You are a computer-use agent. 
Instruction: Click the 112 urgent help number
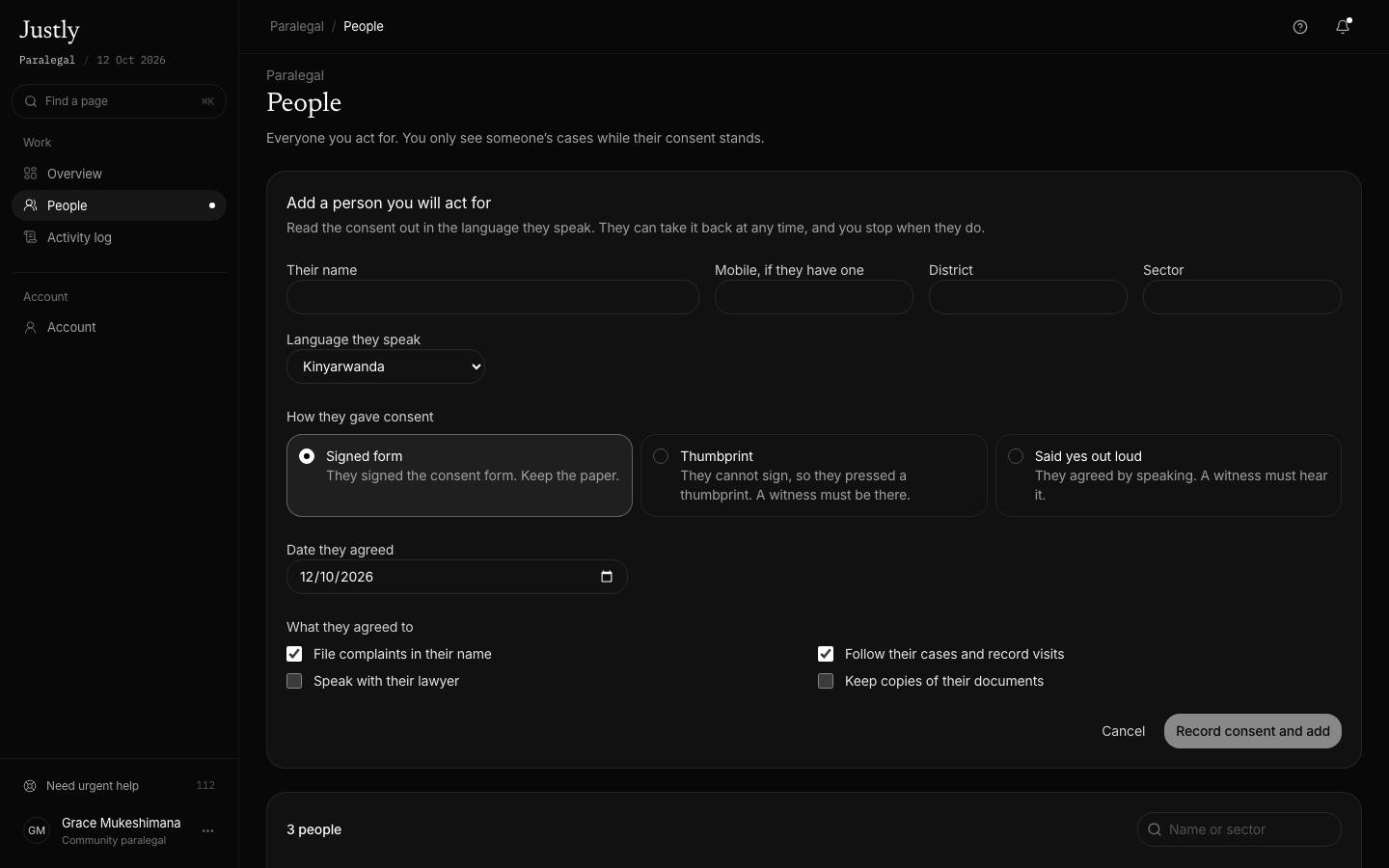tap(205, 785)
